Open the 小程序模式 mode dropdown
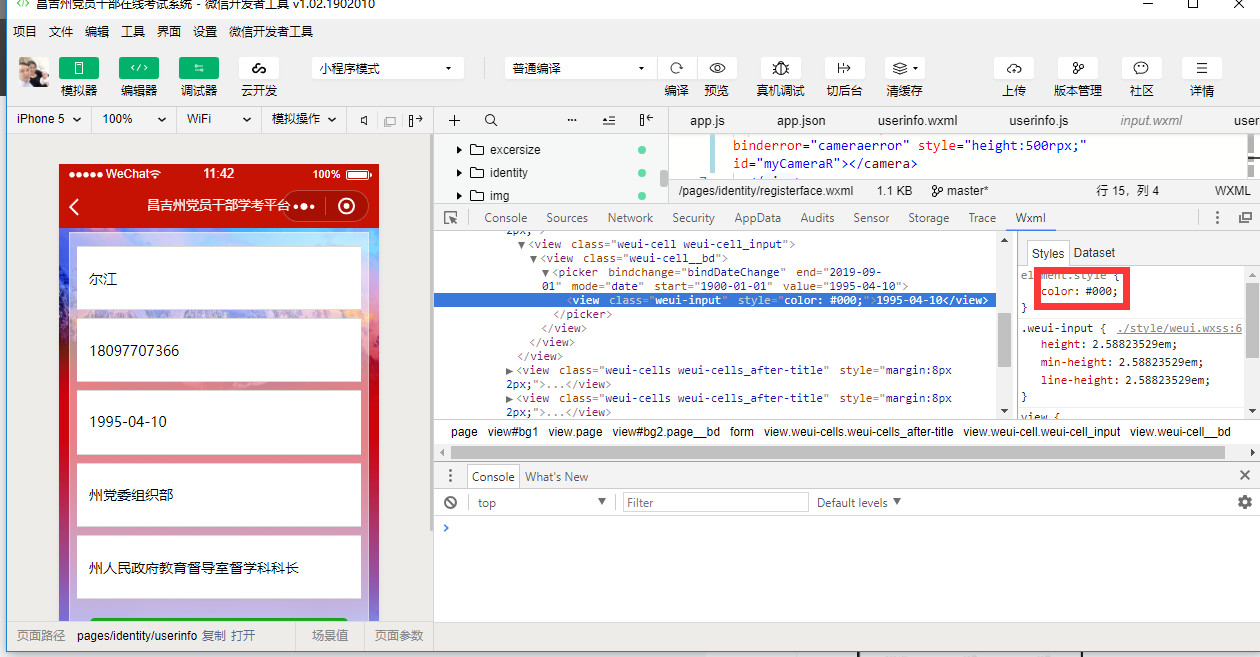 click(x=387, y=68)
